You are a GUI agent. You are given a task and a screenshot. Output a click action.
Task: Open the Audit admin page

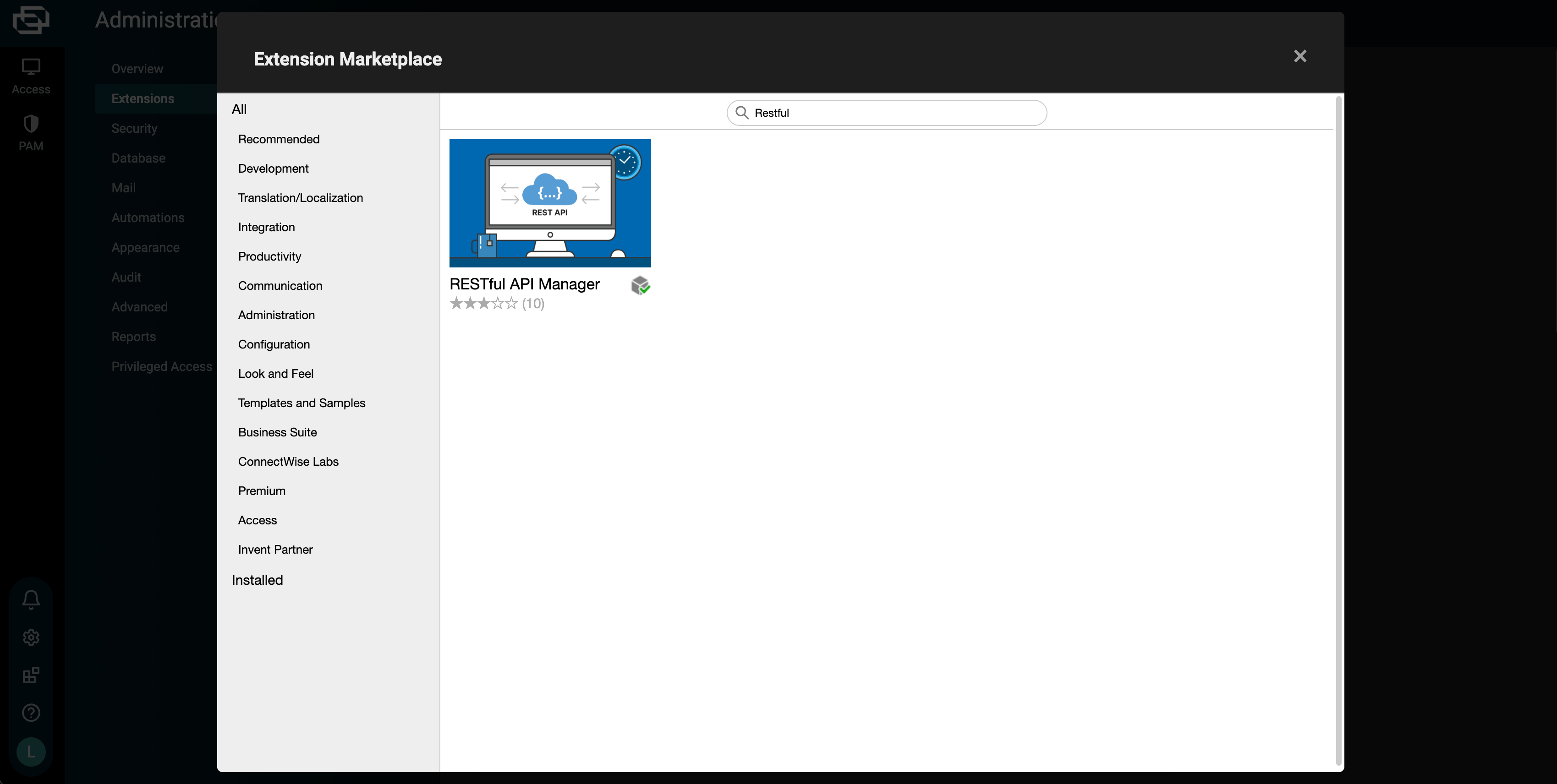[x=126, y=277]
